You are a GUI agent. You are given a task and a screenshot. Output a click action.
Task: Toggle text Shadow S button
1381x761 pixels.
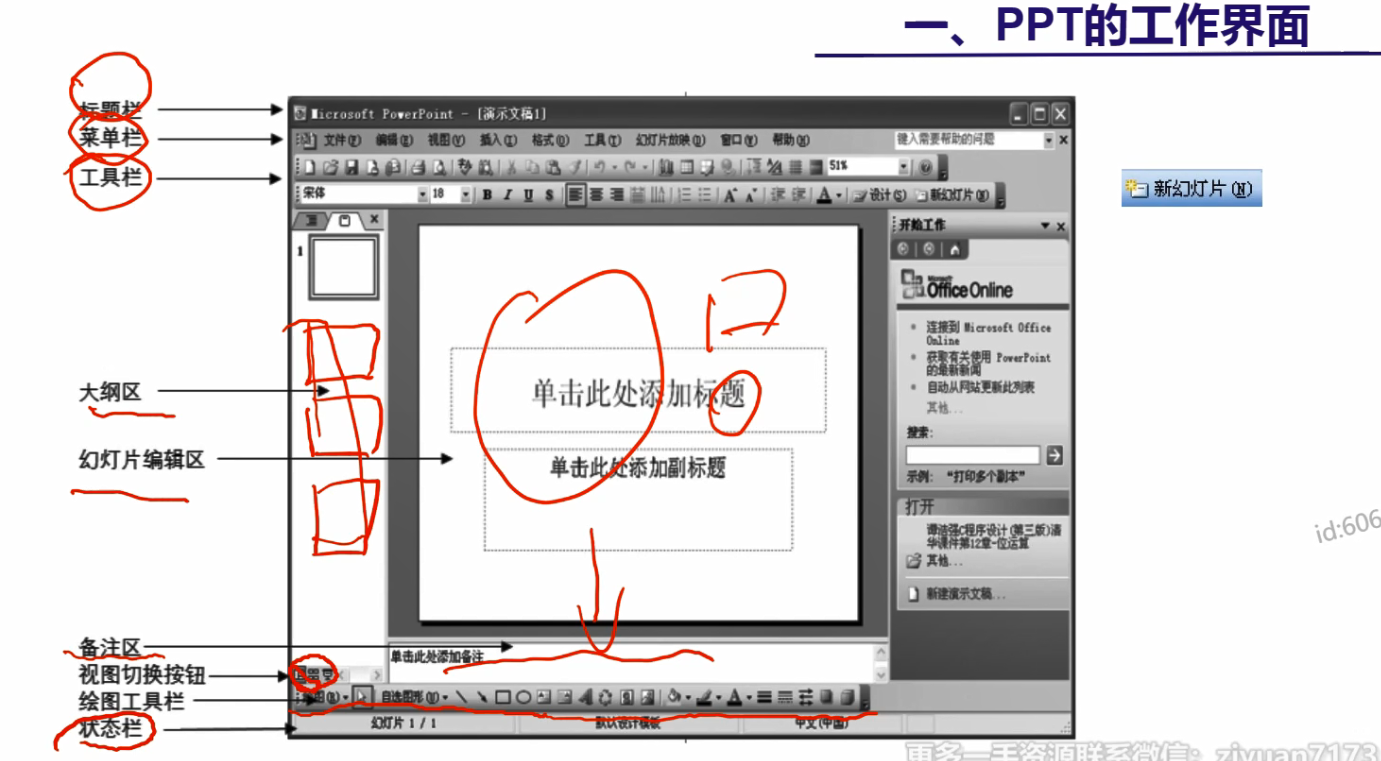(549, 194)
